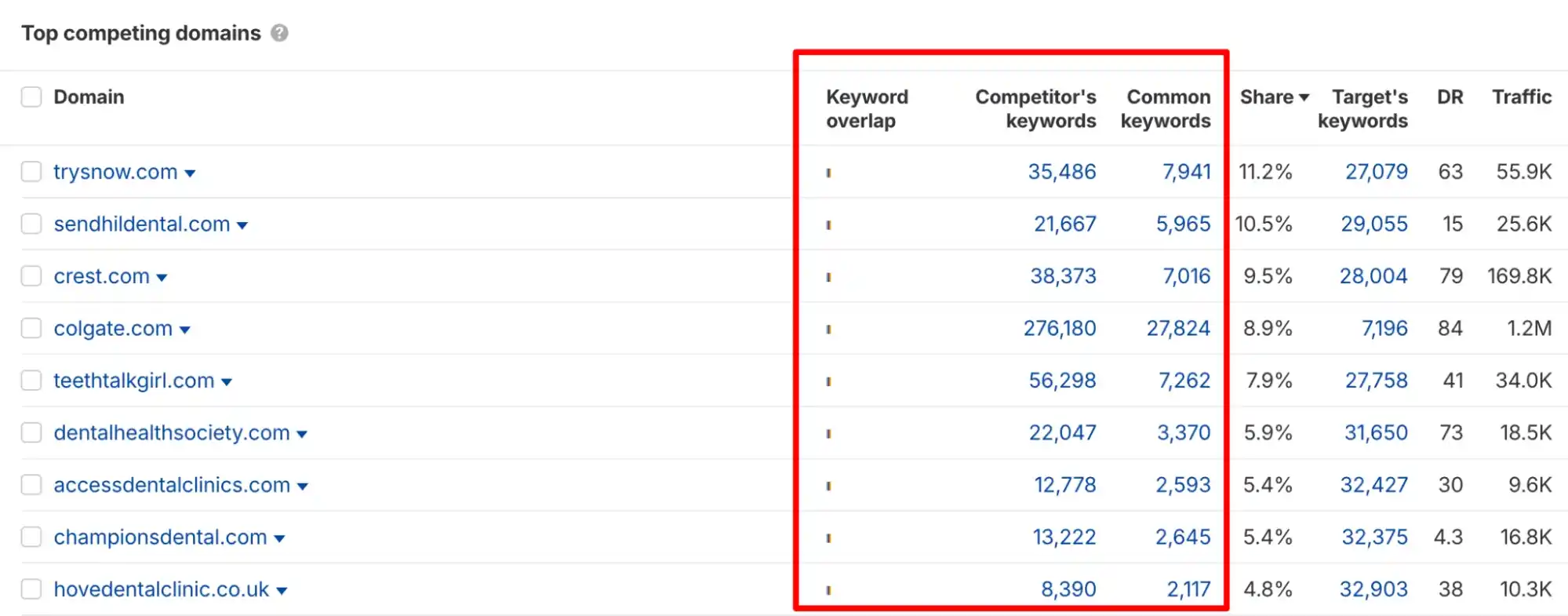Click the Traffic column header
The image size is (1568, 616).
1522,97
